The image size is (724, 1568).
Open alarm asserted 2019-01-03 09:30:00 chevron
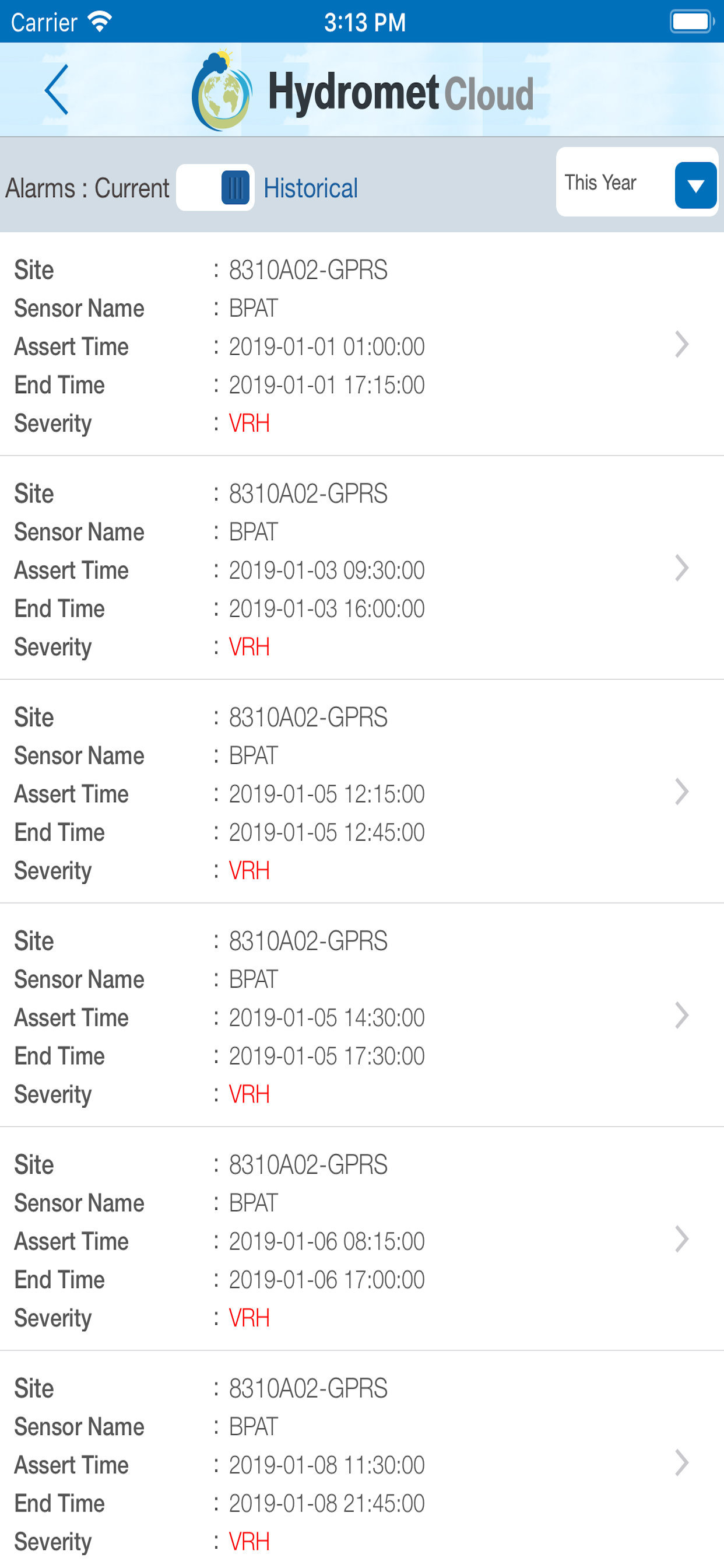(681, 569)
